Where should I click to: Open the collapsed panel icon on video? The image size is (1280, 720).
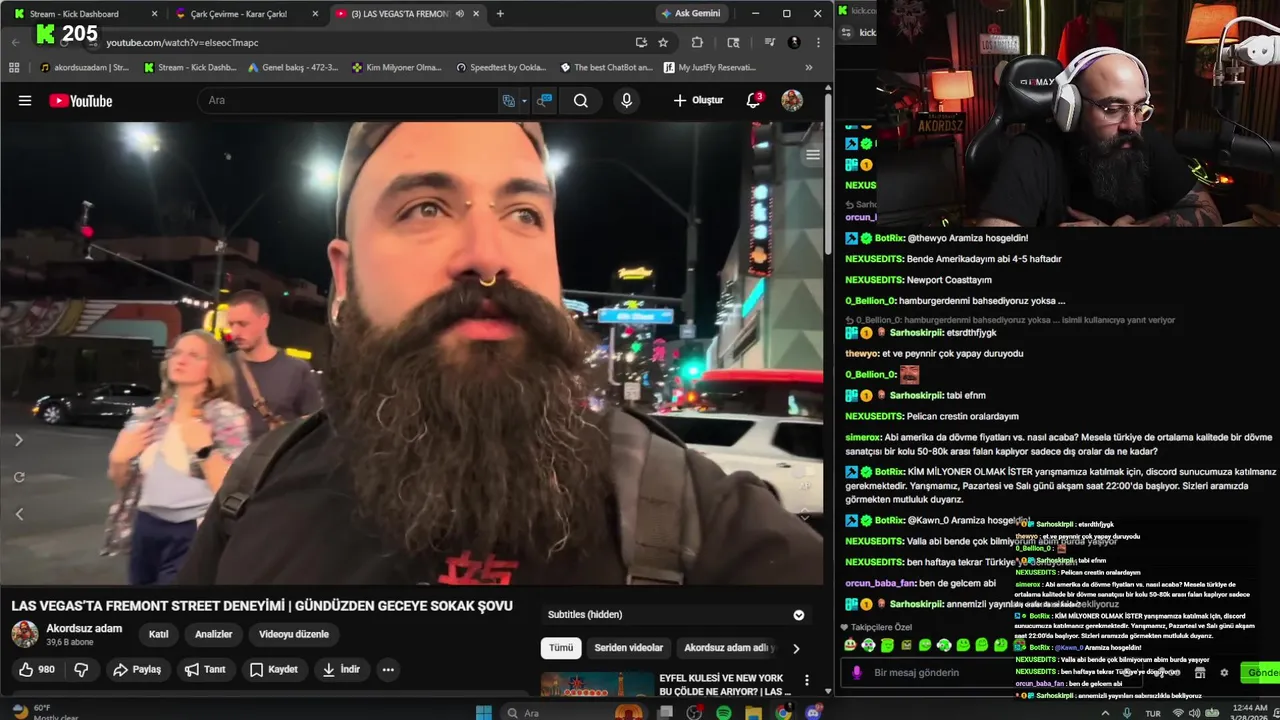pos(813,154)
